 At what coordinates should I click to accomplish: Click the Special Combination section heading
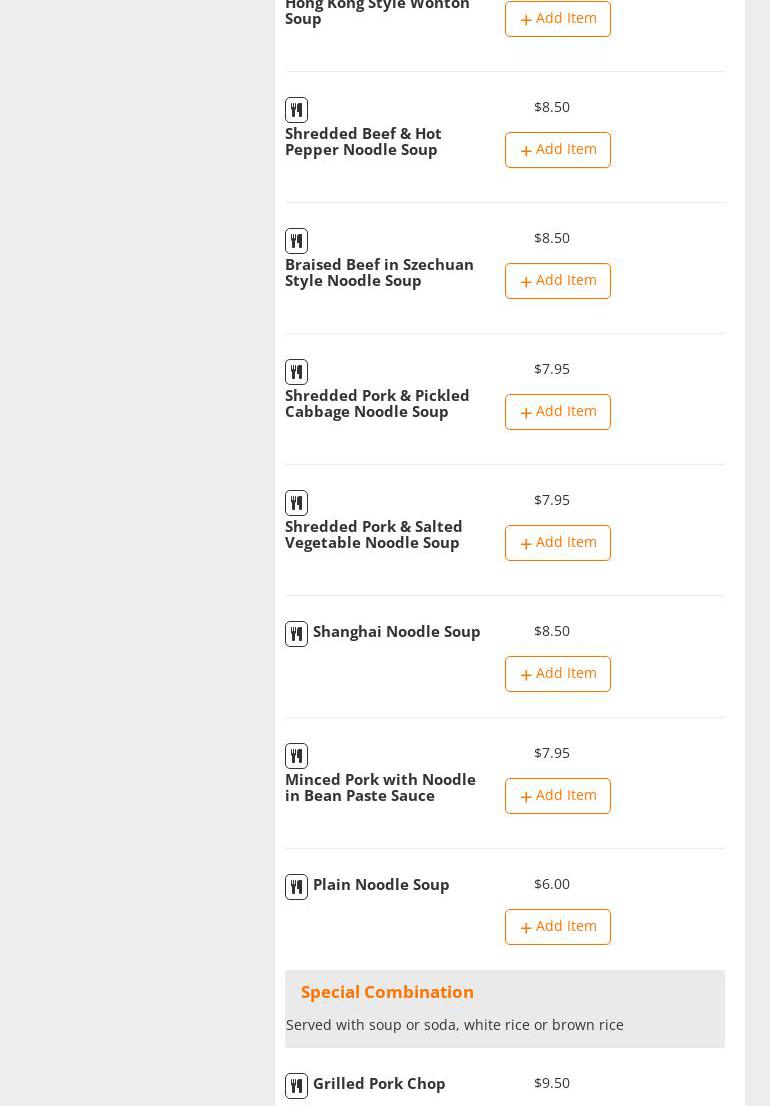(387, 992)
